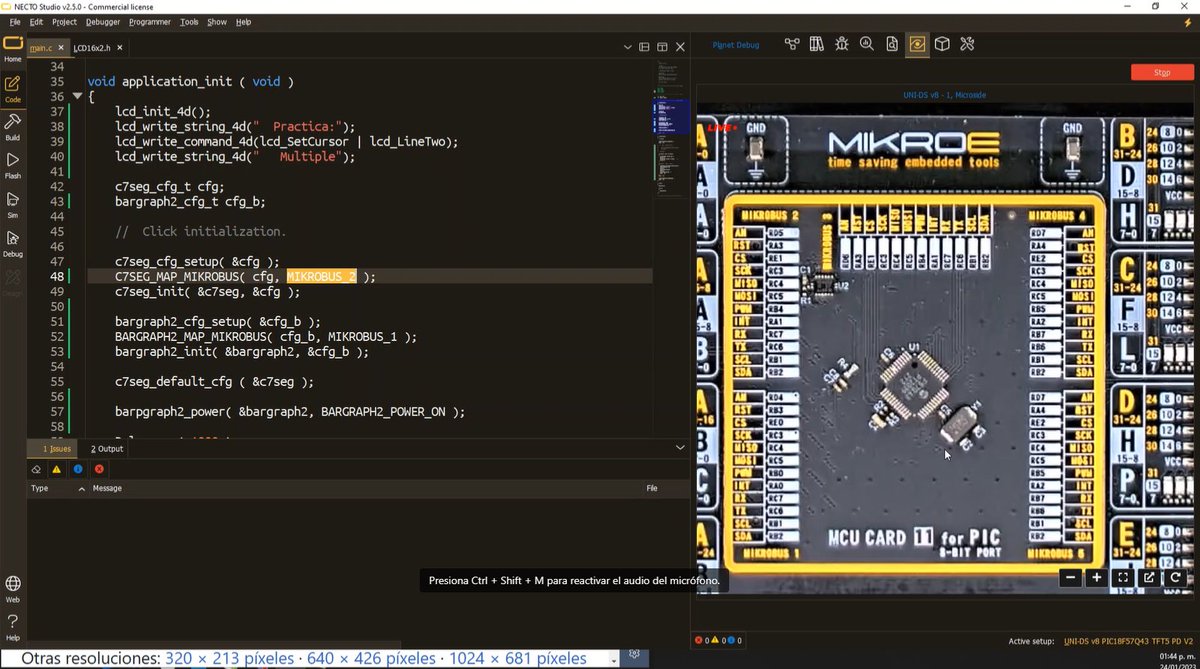
Task: Click the File column header in Issues
Action: pos(652,489)
